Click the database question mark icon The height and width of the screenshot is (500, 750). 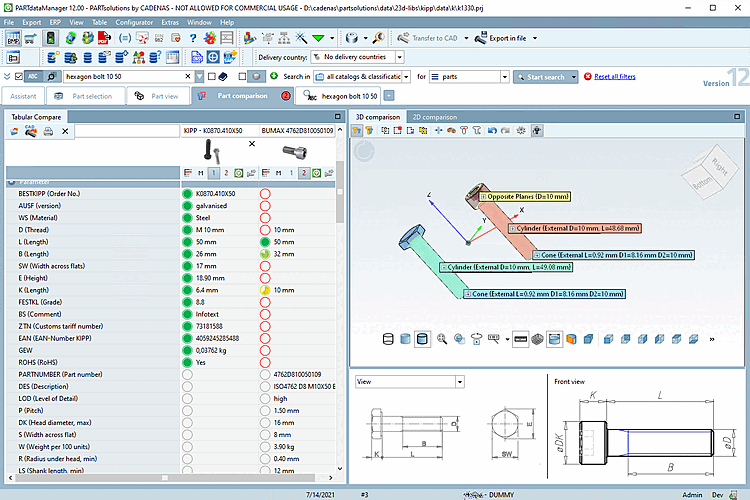155,57
